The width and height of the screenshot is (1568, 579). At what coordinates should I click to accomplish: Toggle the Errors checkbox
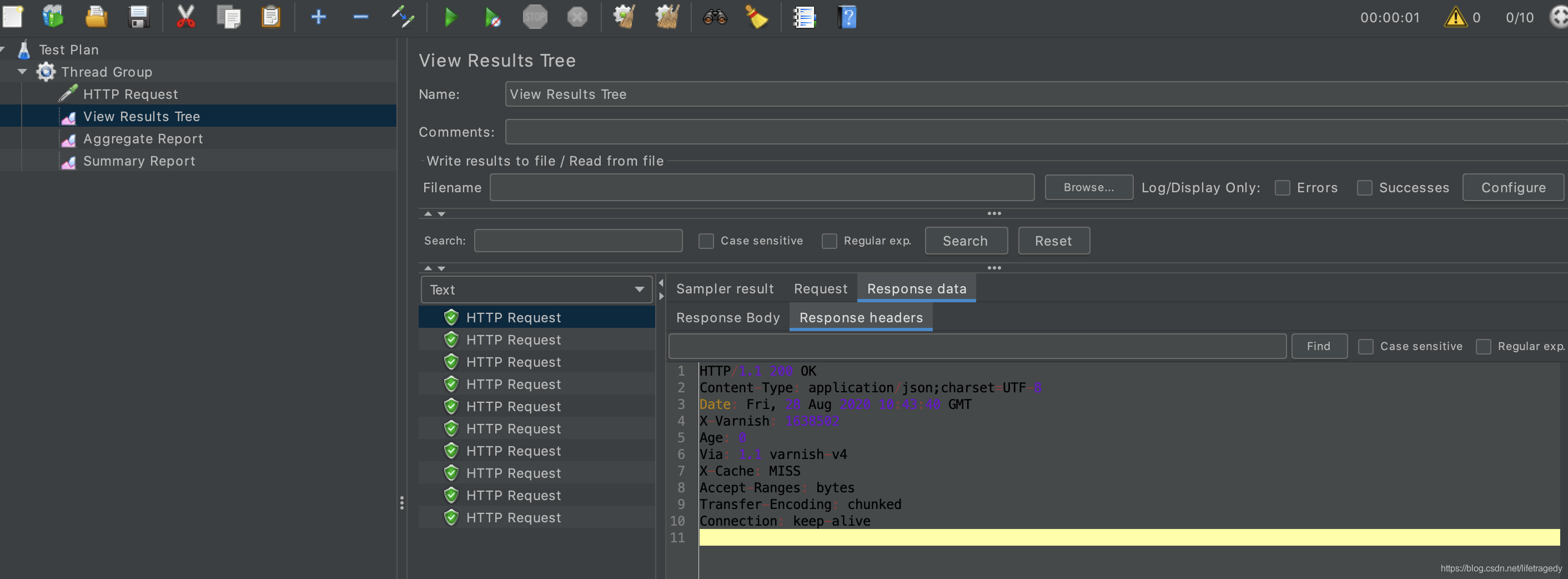click(1283, 188)
